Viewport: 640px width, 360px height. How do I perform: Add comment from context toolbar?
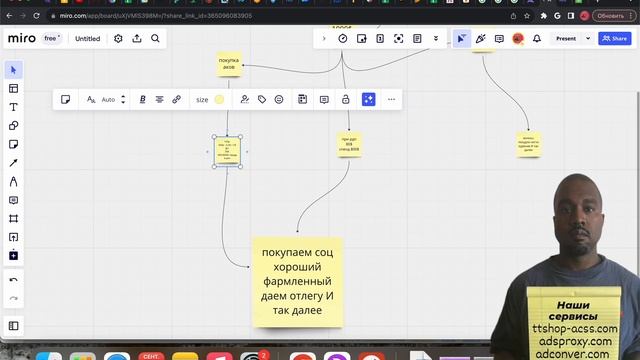coord(324,100)
